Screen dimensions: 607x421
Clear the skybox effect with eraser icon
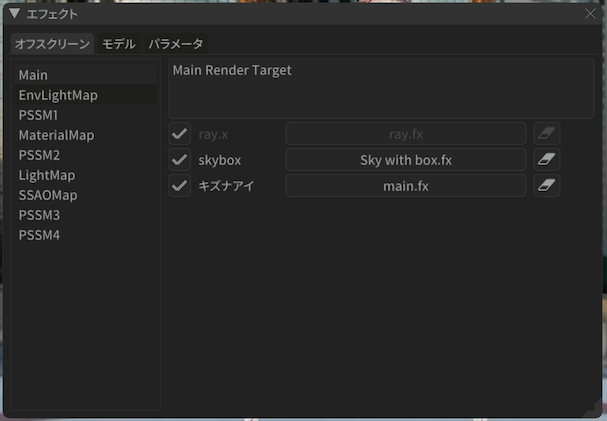pos(546,160)
